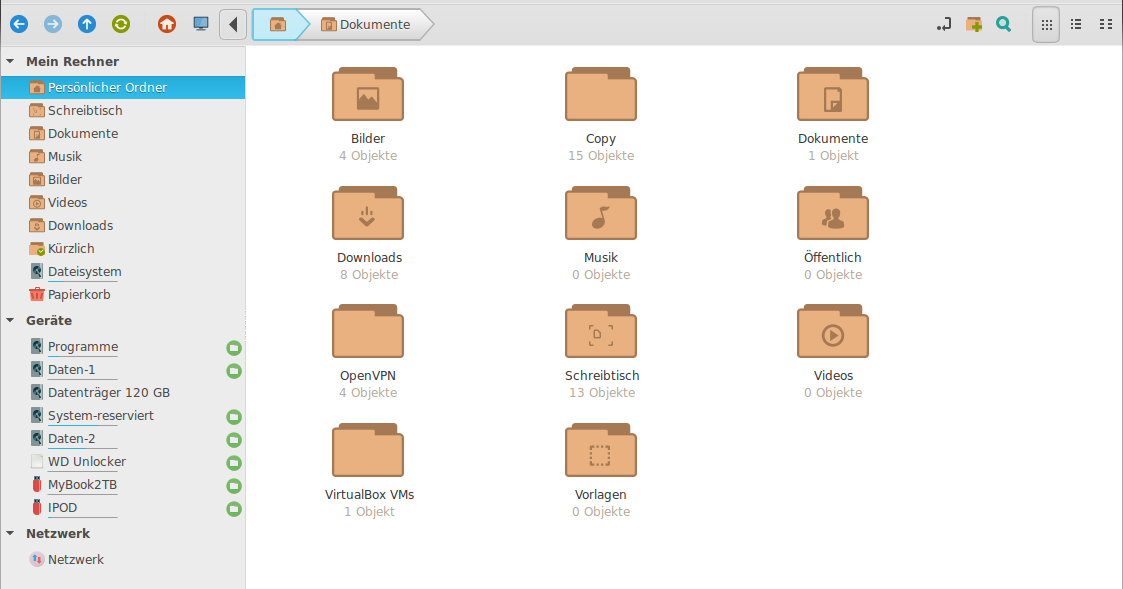Go to the home folder via the orange house icon
The height and width of the screenshot is (589, 1123).
[x=167, y=24]
